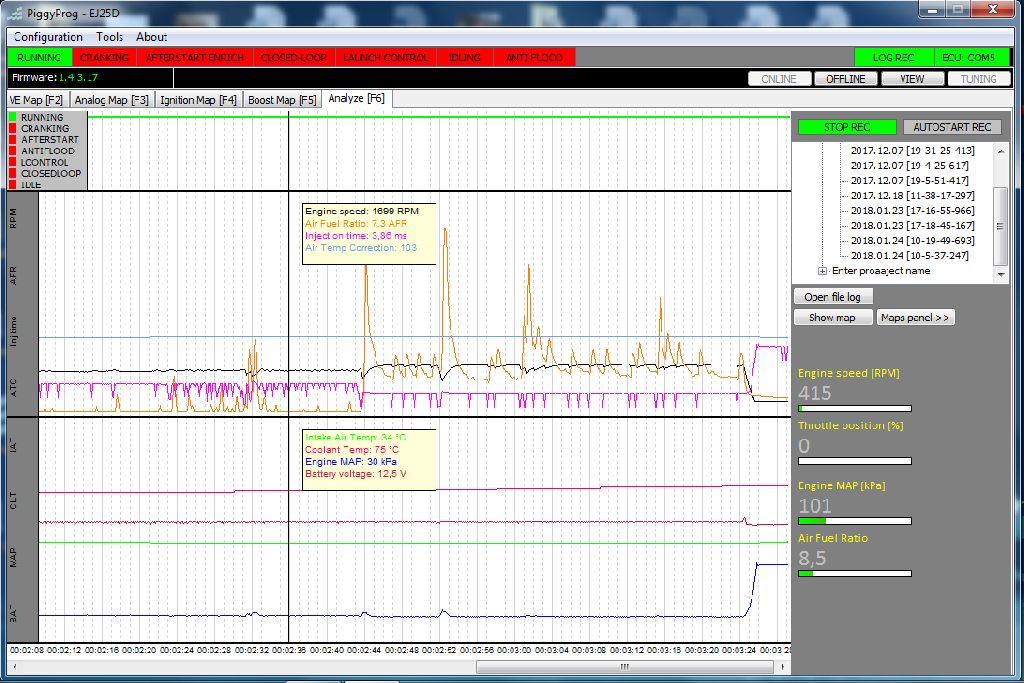Image resolution: width=1024 pixels, height=683 pixels.
Task: Click the Show map button
Action: coord(833,317)
